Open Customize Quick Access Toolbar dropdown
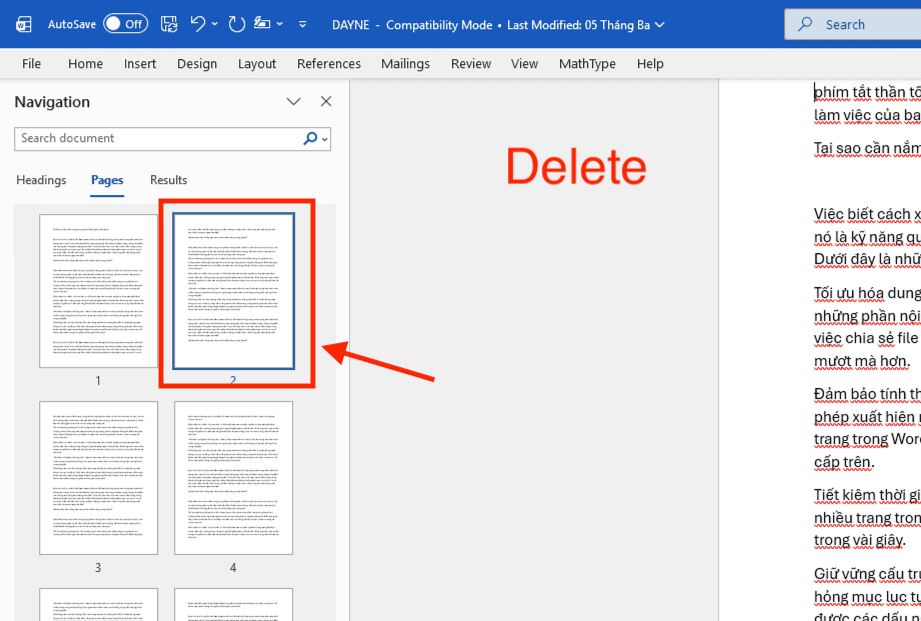This screenshot has width=921, height=621. point(302,25)
